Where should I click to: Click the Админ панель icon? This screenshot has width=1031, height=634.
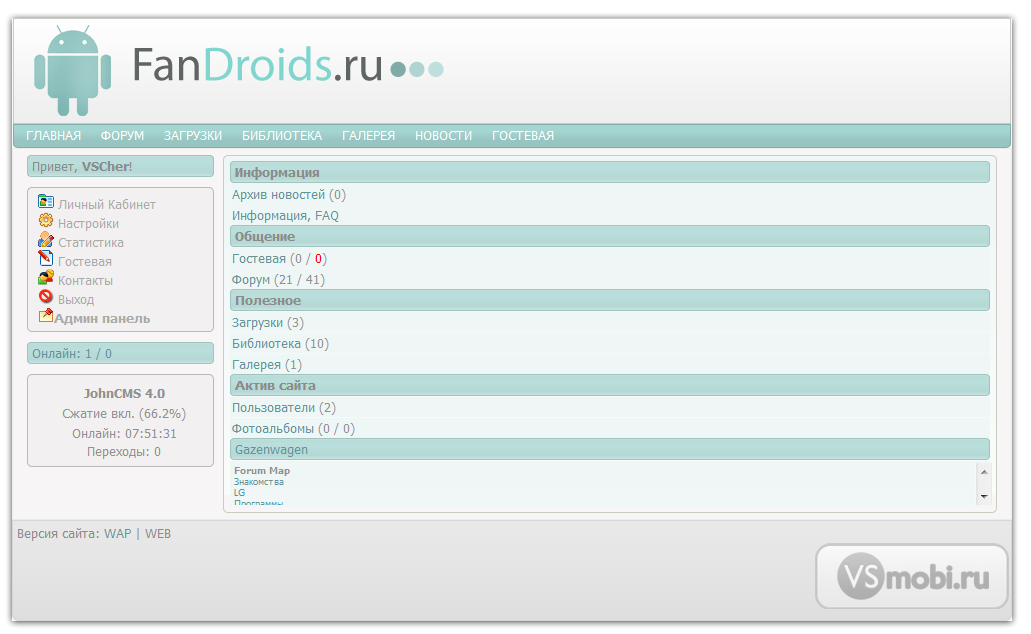tap(45, 315)
